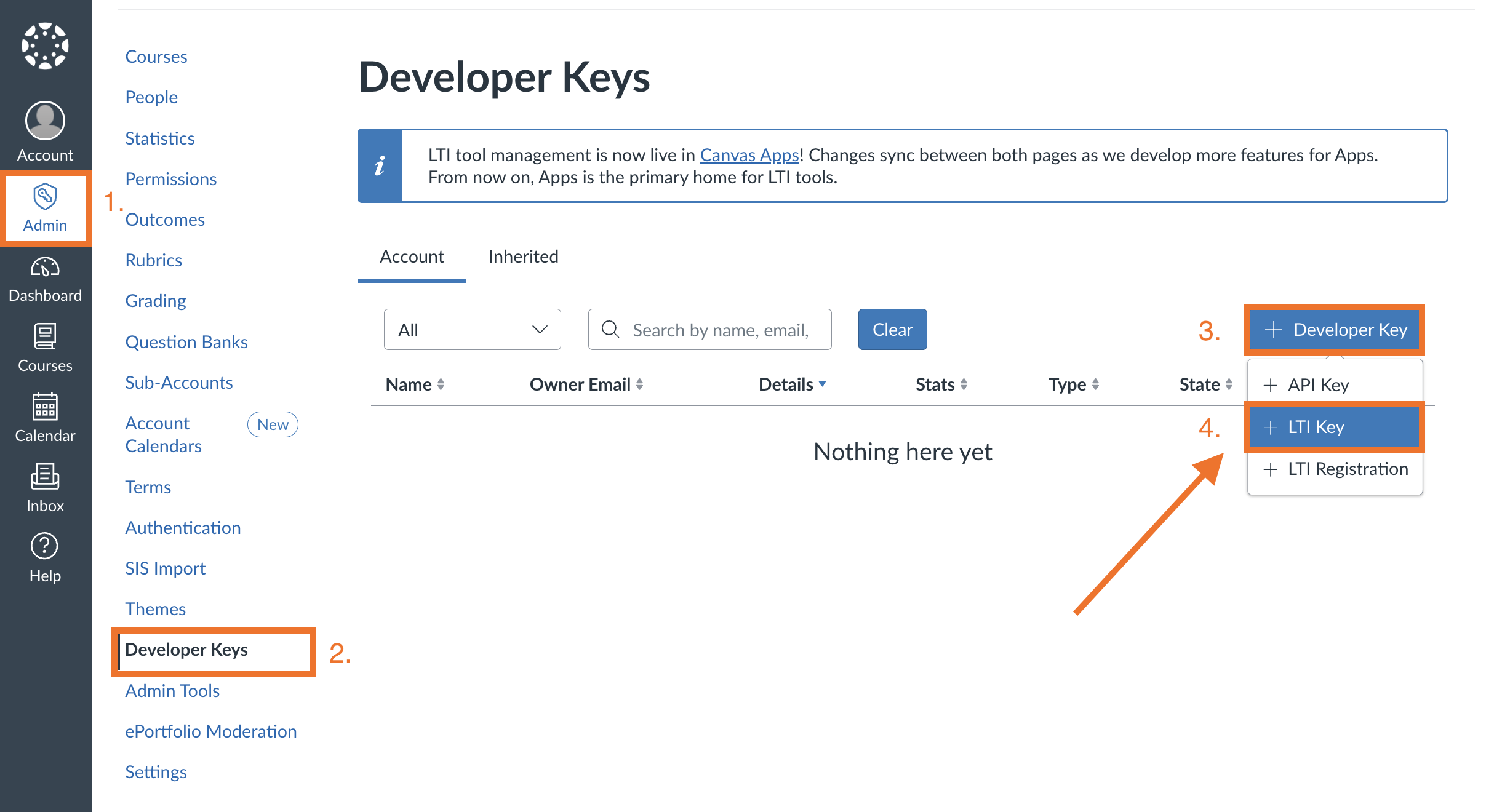Expand the All filter dropdown
This screenshot has height=812, width=1494.
[x=472, y=330]
